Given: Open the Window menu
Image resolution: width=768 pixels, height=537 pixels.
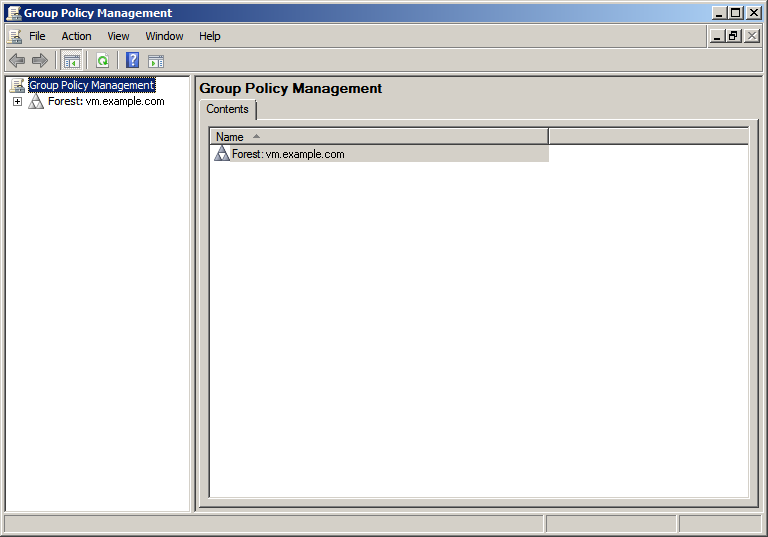Looking at the screenshot, I should coord(165,36).
